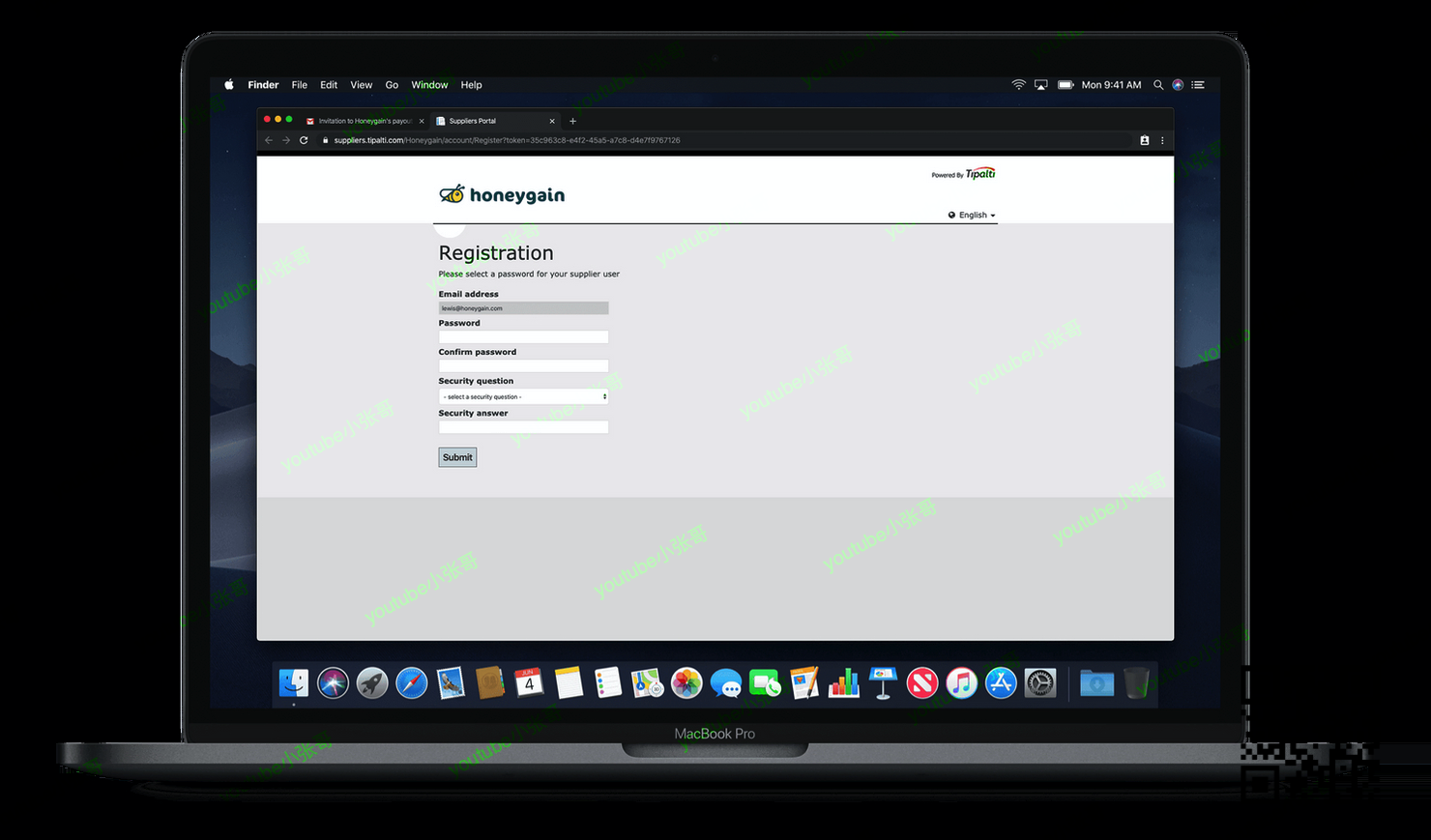Click the browser back arrow
Screen dimensions: 1431x840
269,140
